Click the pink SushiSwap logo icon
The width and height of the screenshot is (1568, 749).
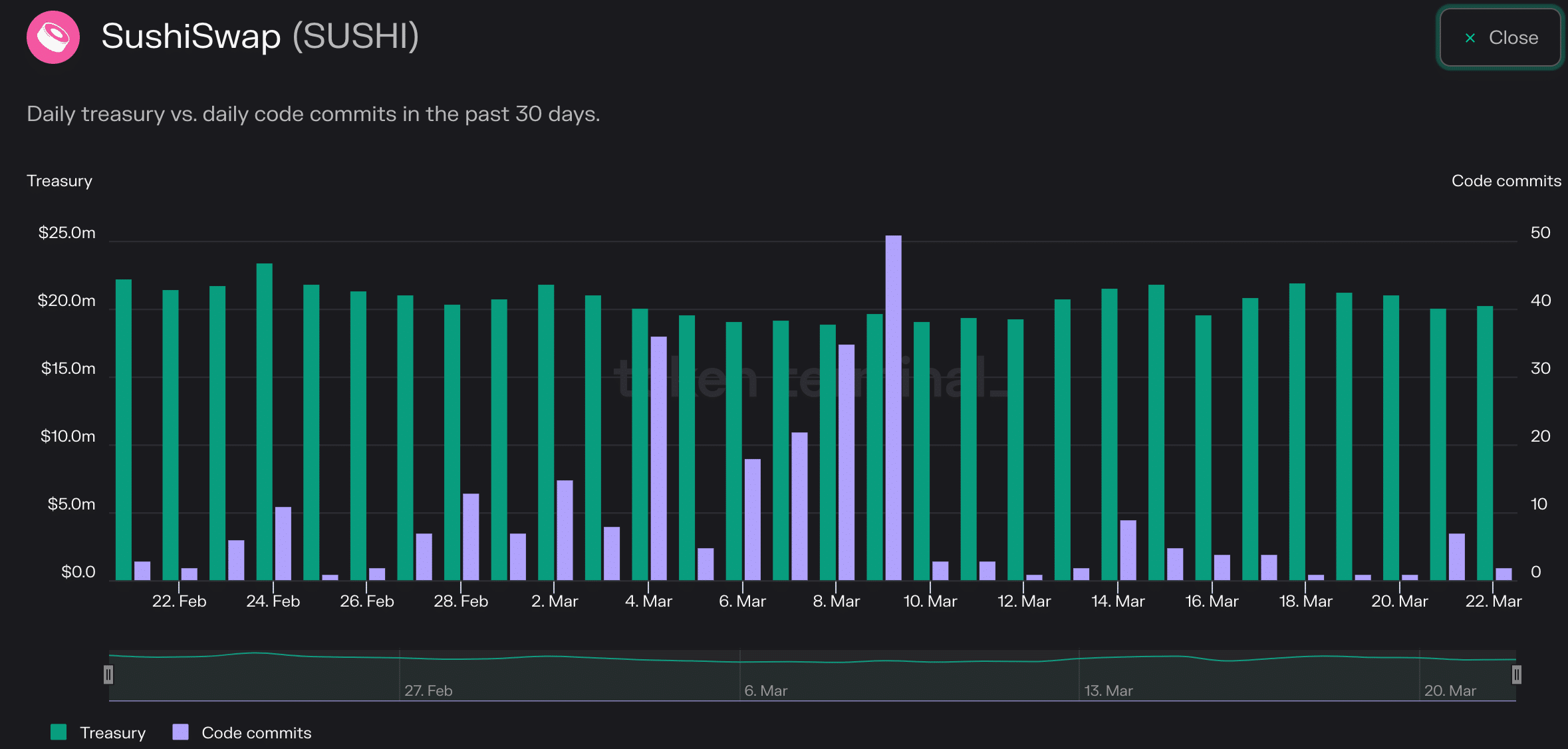(x=53, y=37)
